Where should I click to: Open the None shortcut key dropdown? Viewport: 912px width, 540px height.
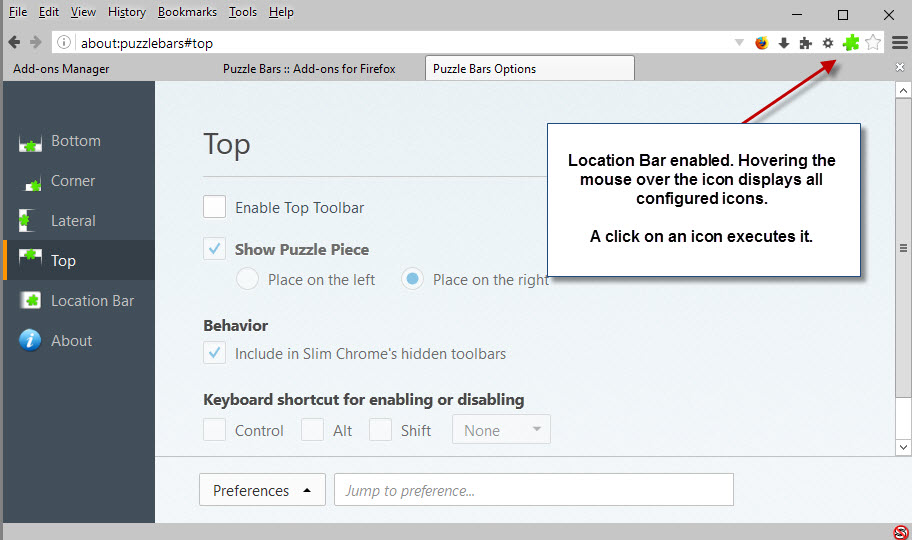(501, 429)
